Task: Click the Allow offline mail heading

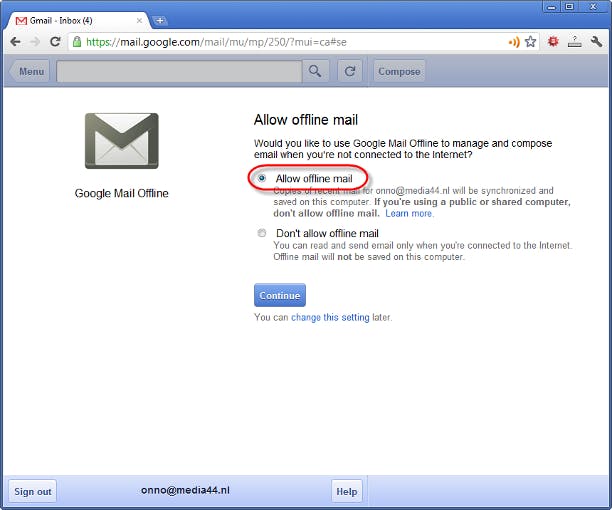Action: pyautogui.click(x=306, y=120)
